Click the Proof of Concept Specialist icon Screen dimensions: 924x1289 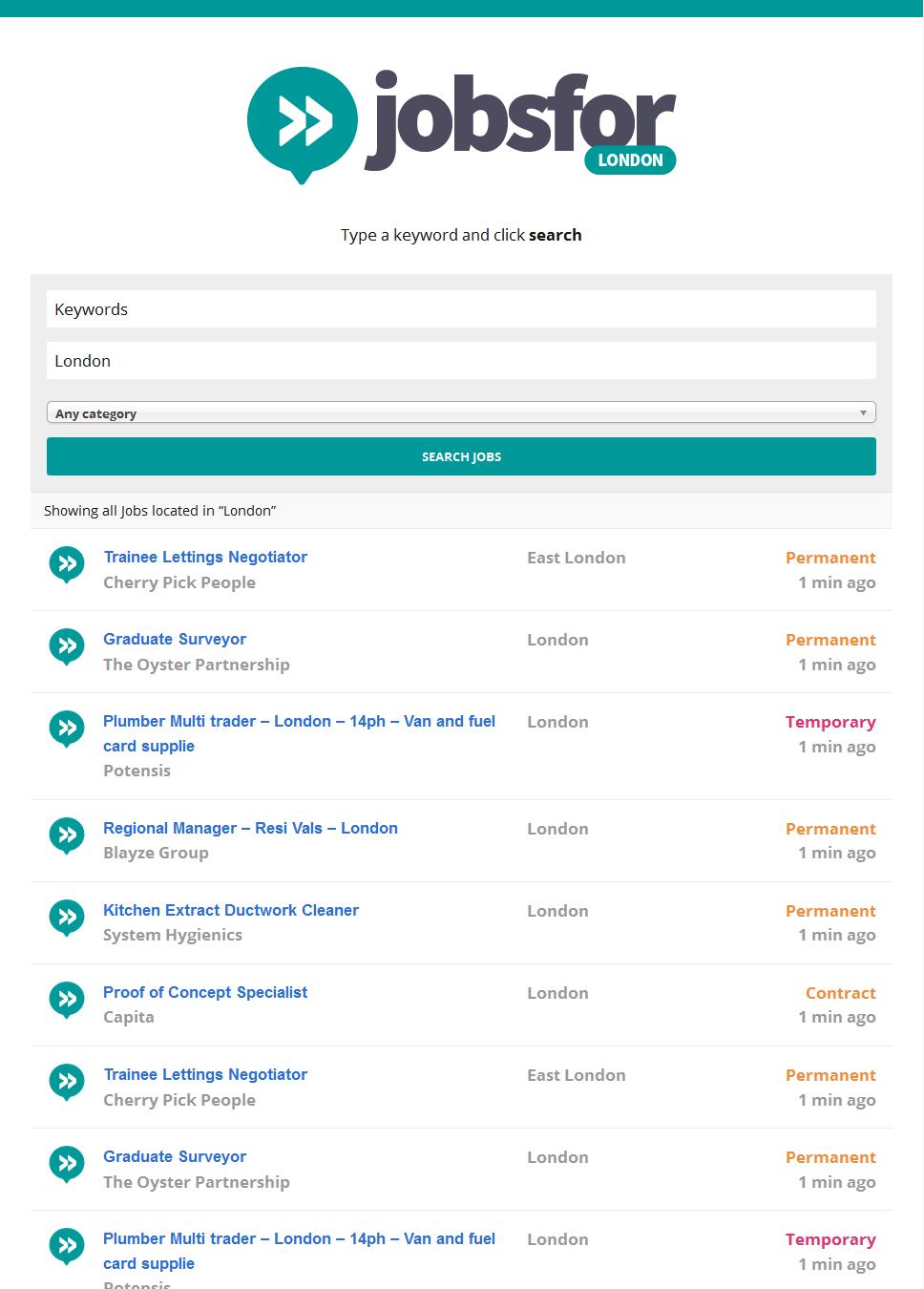click(x=67, y=1000)
